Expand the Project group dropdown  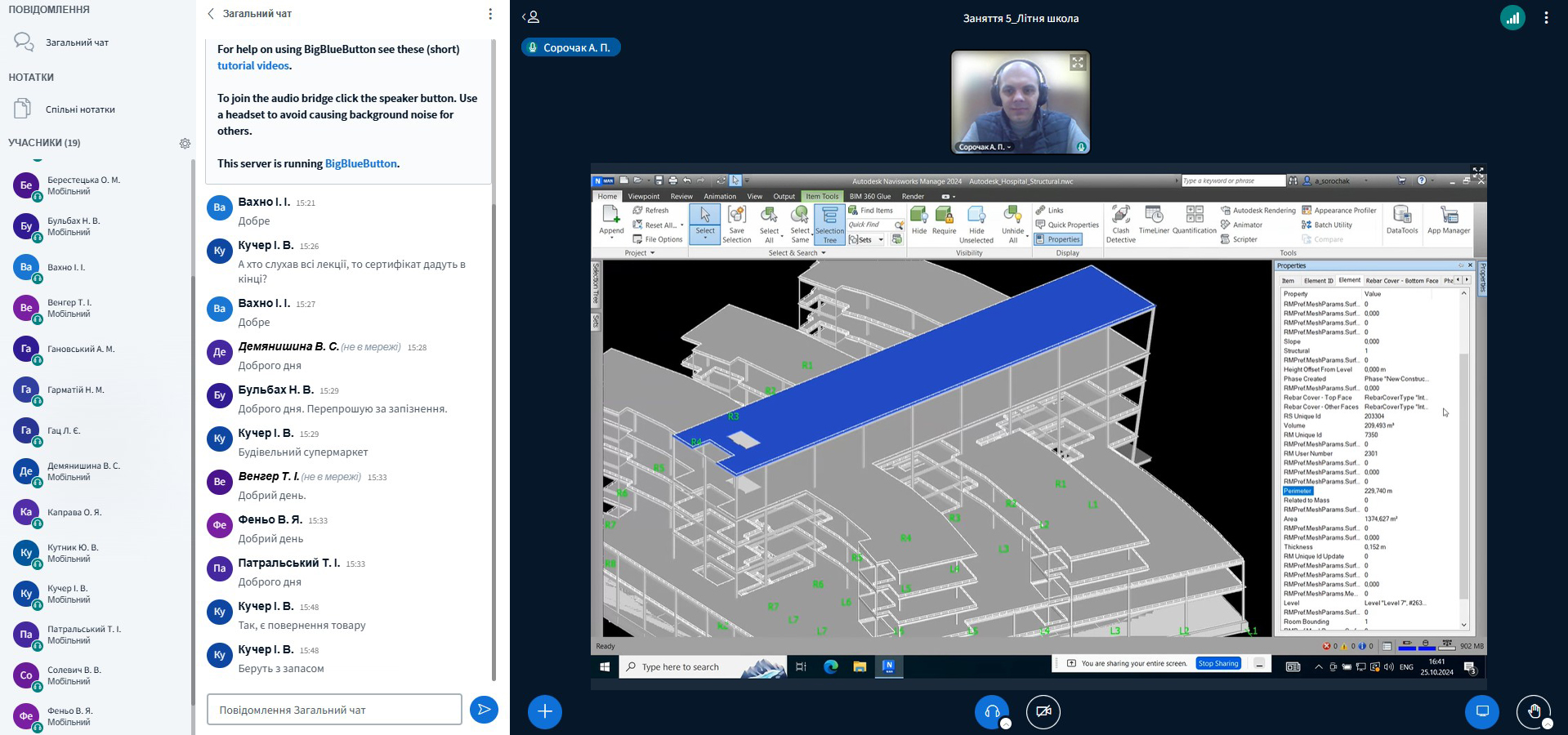(641, 253)
